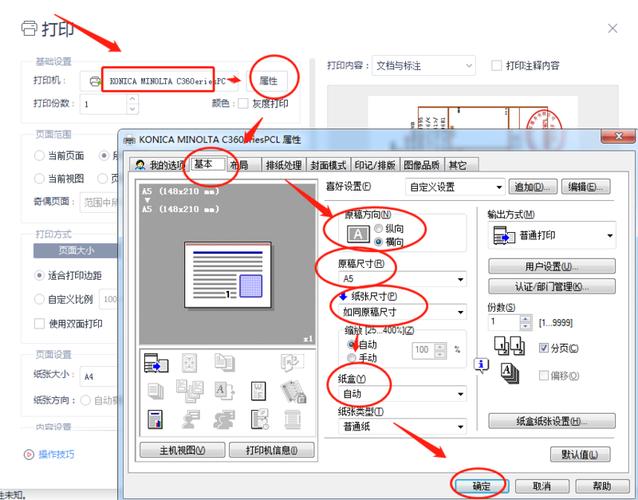Click the color chart quality icon
Viewport: 638px width, 500px height.
click(x=155, y=419)
